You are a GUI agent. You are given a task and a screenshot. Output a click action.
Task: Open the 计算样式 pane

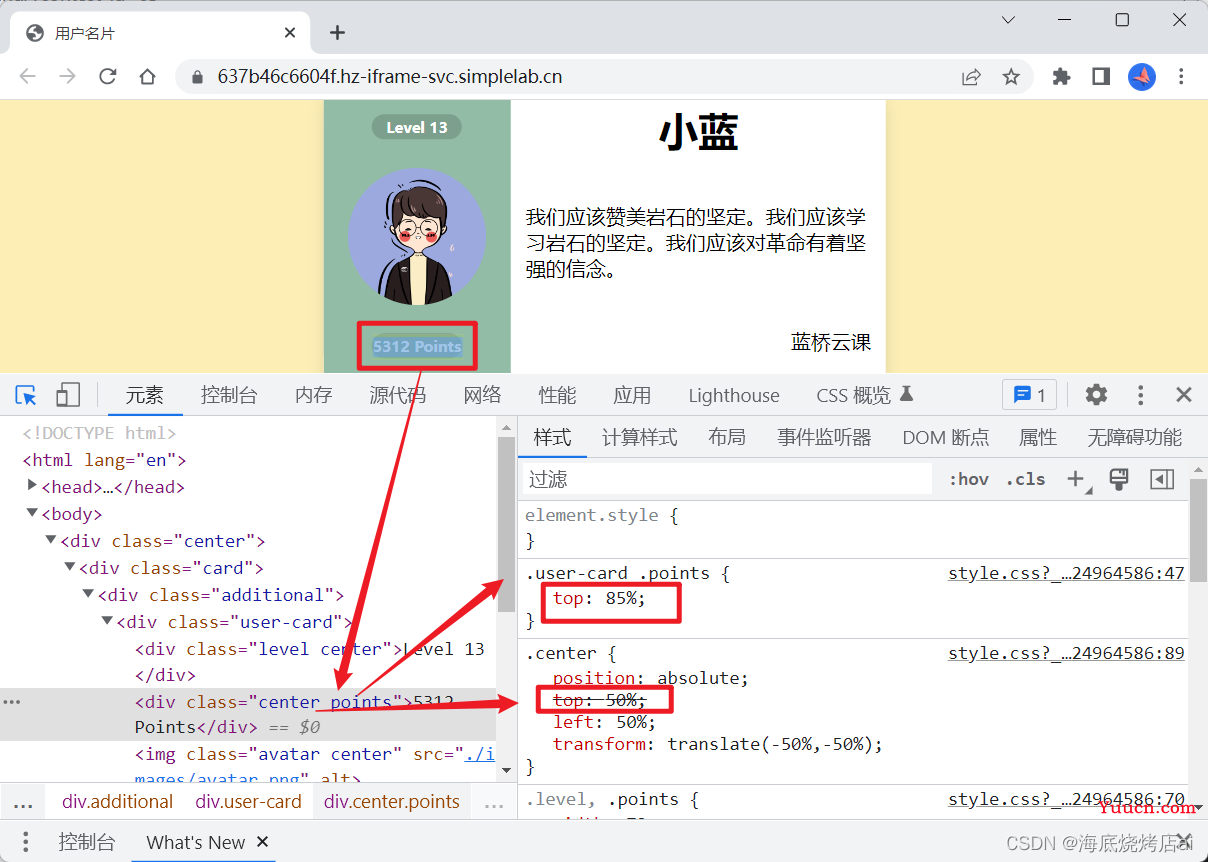[x=639, y=437]
